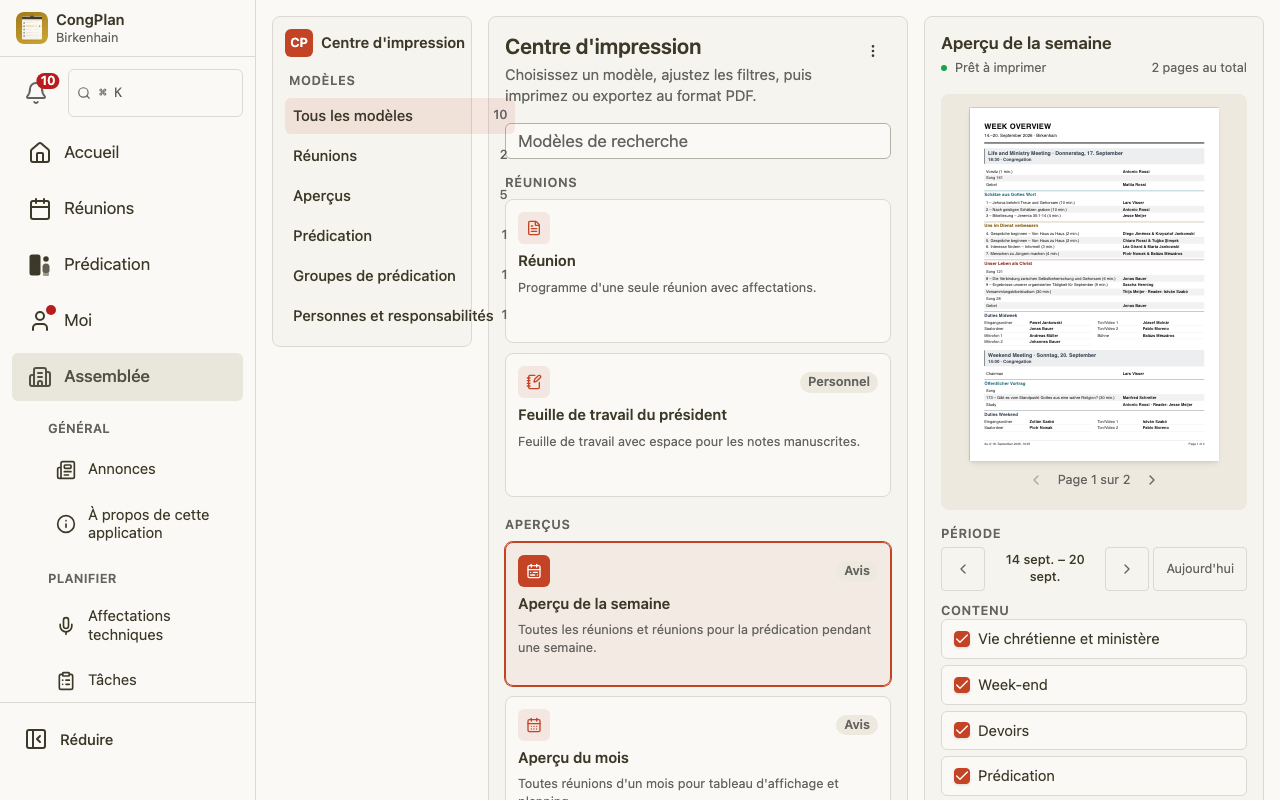Select the Réunion template card title

click(547, 261)
